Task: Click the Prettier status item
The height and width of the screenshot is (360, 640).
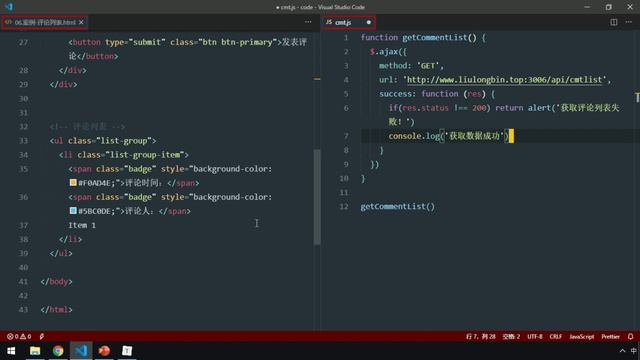Action: point(610,336)
